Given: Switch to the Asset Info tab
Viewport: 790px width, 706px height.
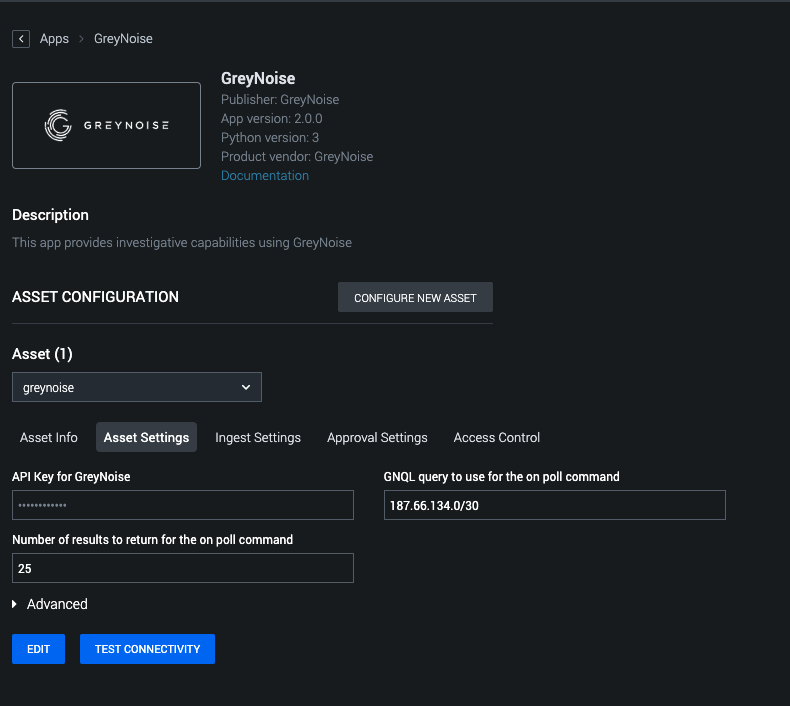Looking at the screenshot, I should point(49,437).
